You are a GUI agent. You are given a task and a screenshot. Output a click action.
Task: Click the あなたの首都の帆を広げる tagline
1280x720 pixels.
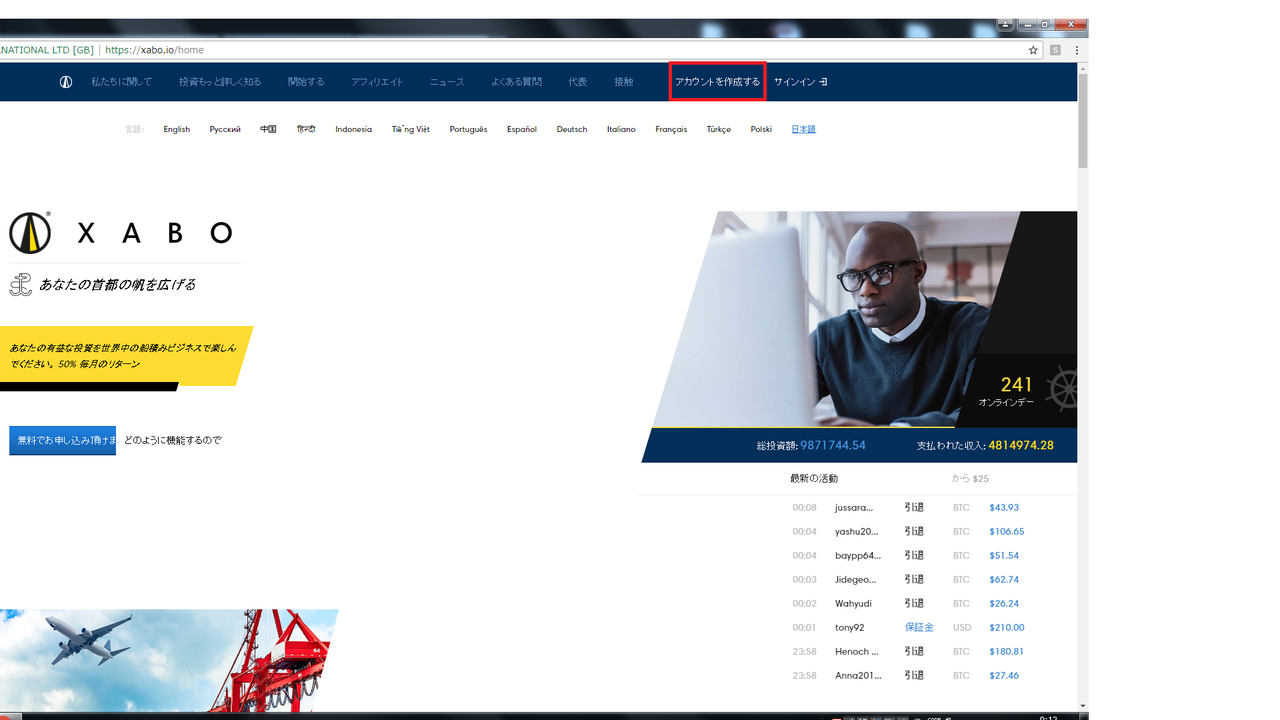pos(117,285)
